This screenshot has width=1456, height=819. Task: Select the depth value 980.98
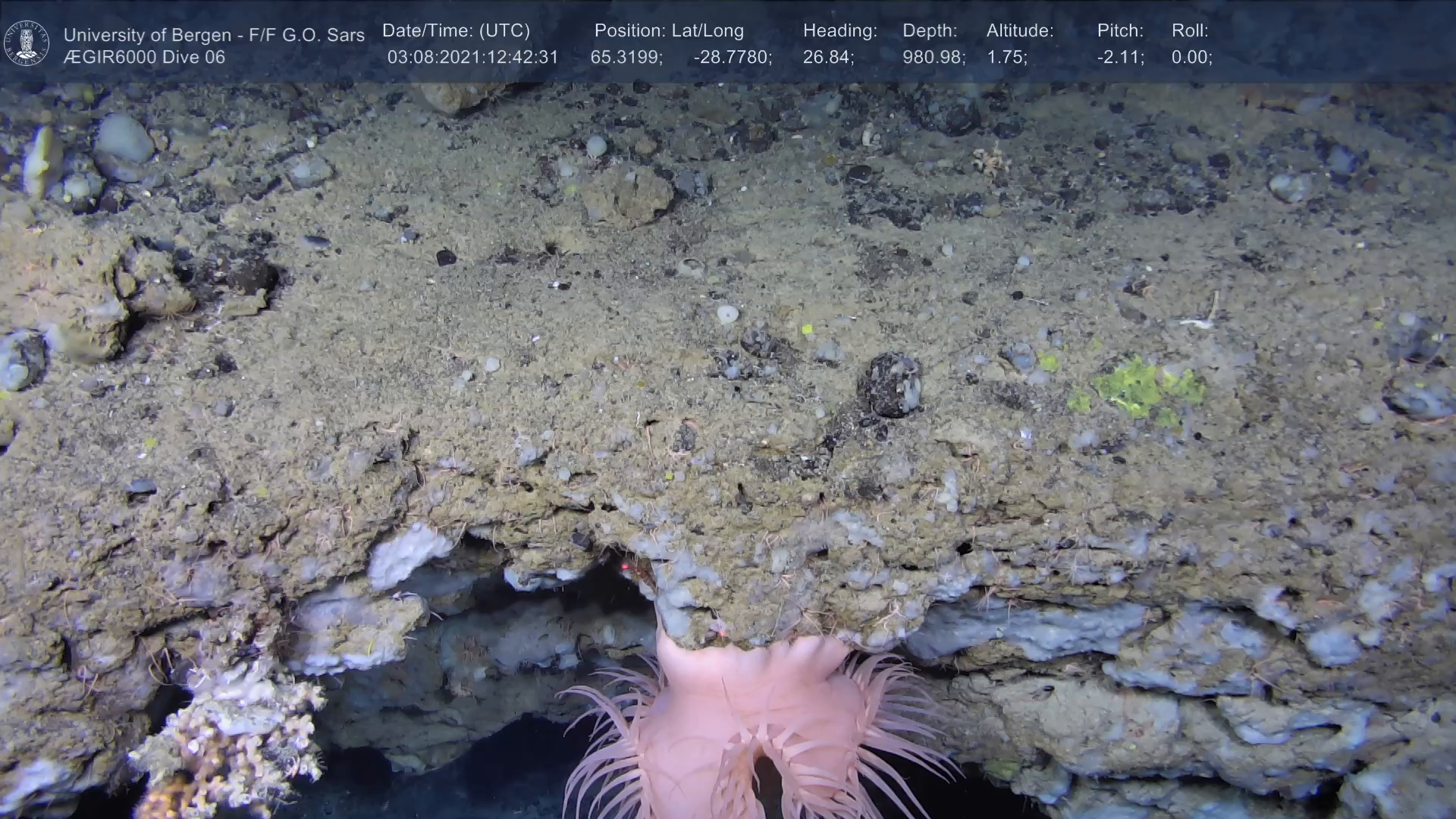point(934,58)
